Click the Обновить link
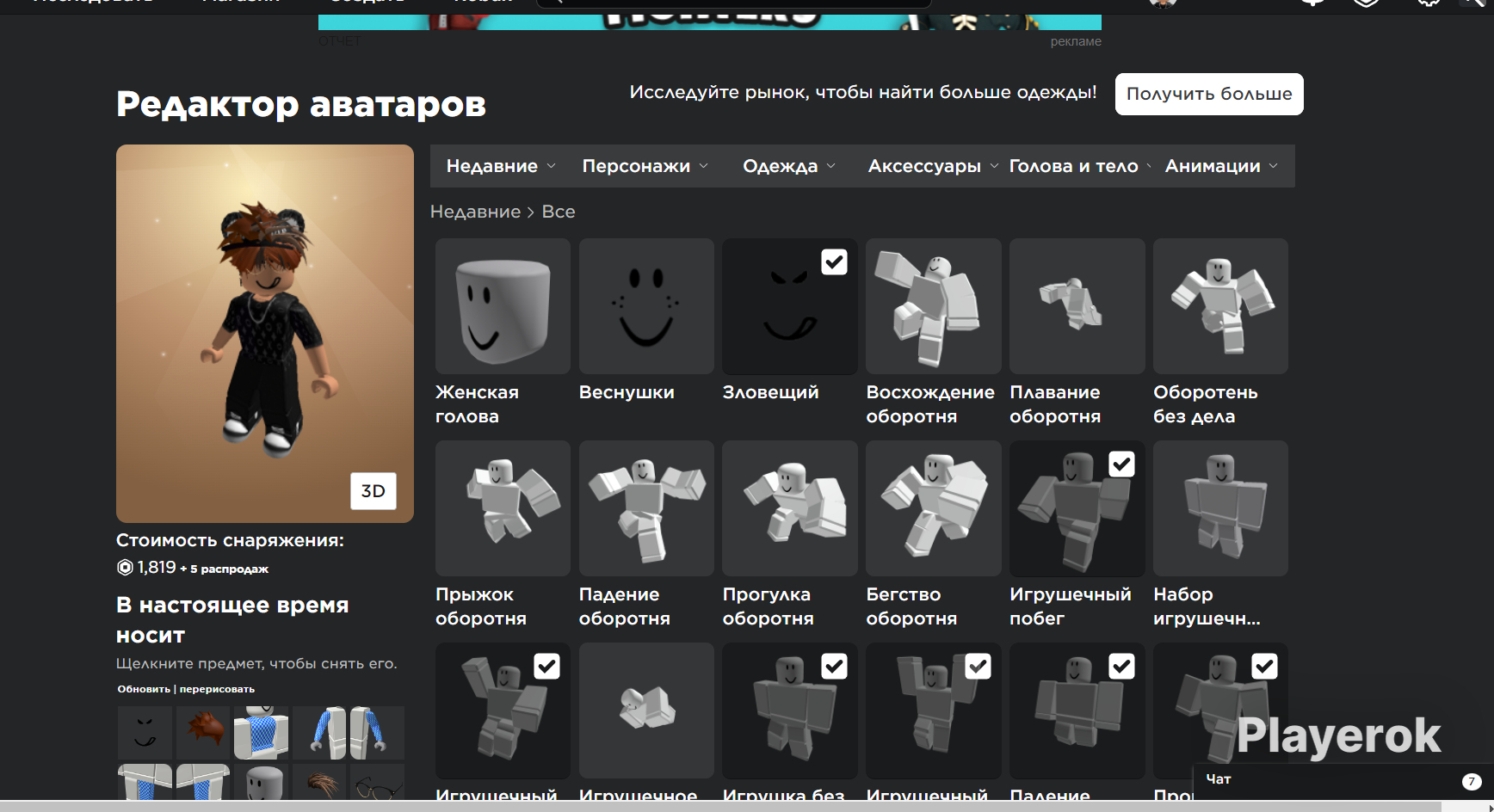1494x812 pixels. point(144,689)
